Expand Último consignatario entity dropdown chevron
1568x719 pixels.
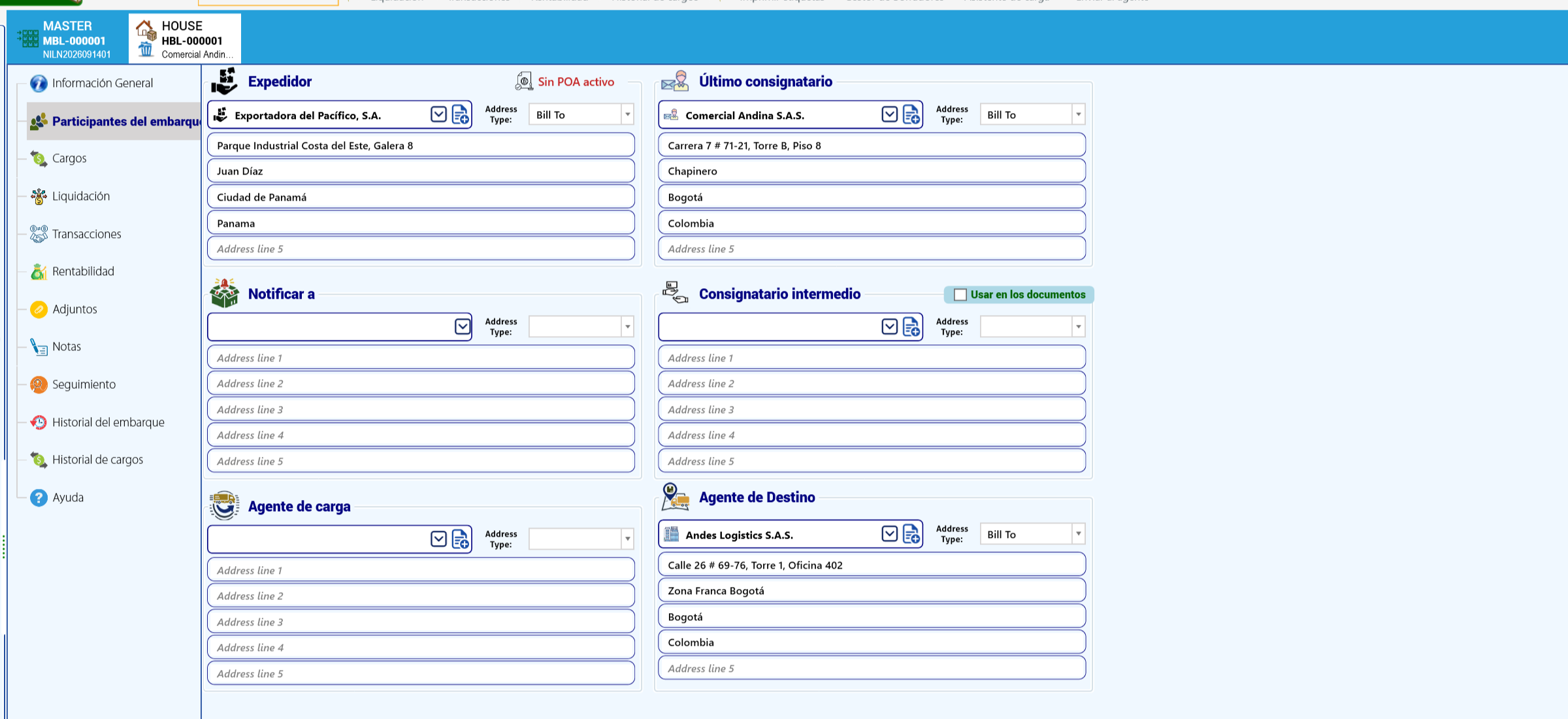889,114
